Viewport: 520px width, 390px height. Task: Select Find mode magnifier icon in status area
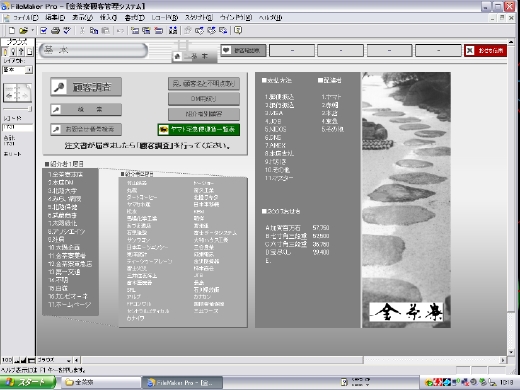pos(13,52)
